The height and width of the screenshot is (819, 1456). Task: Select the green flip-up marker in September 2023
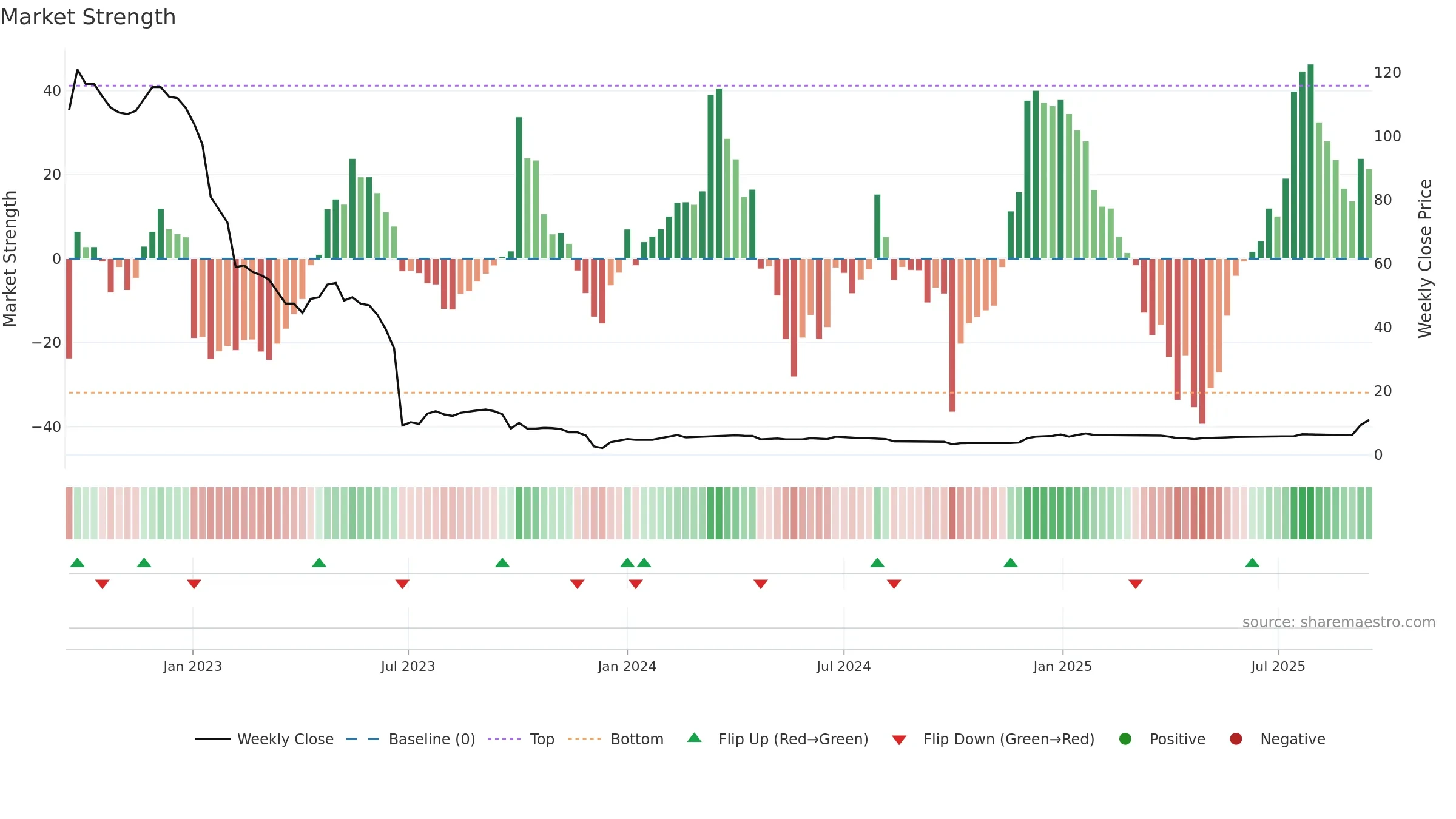pos(502,562)
